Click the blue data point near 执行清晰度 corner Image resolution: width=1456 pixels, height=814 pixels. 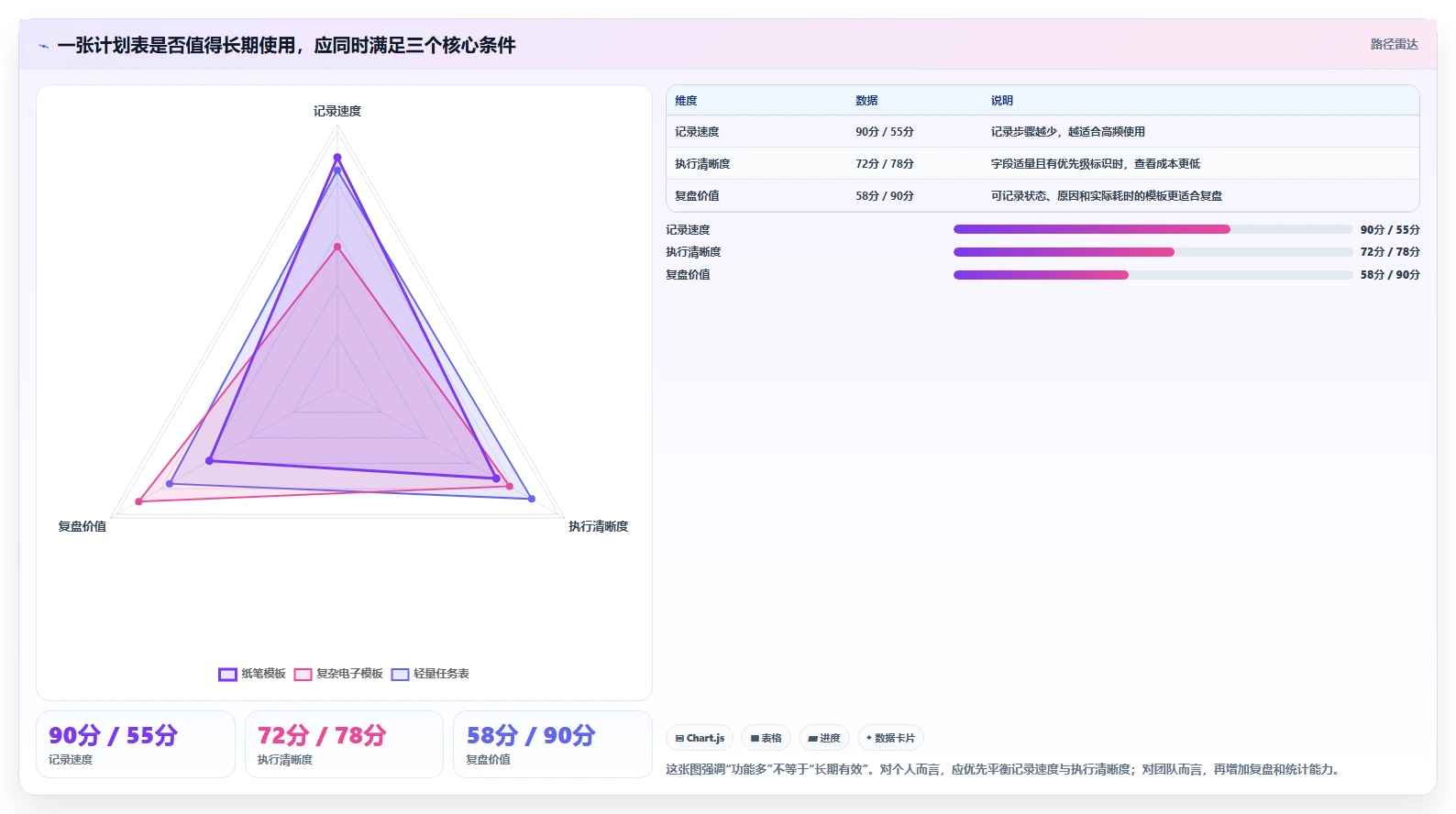point(532,499)
